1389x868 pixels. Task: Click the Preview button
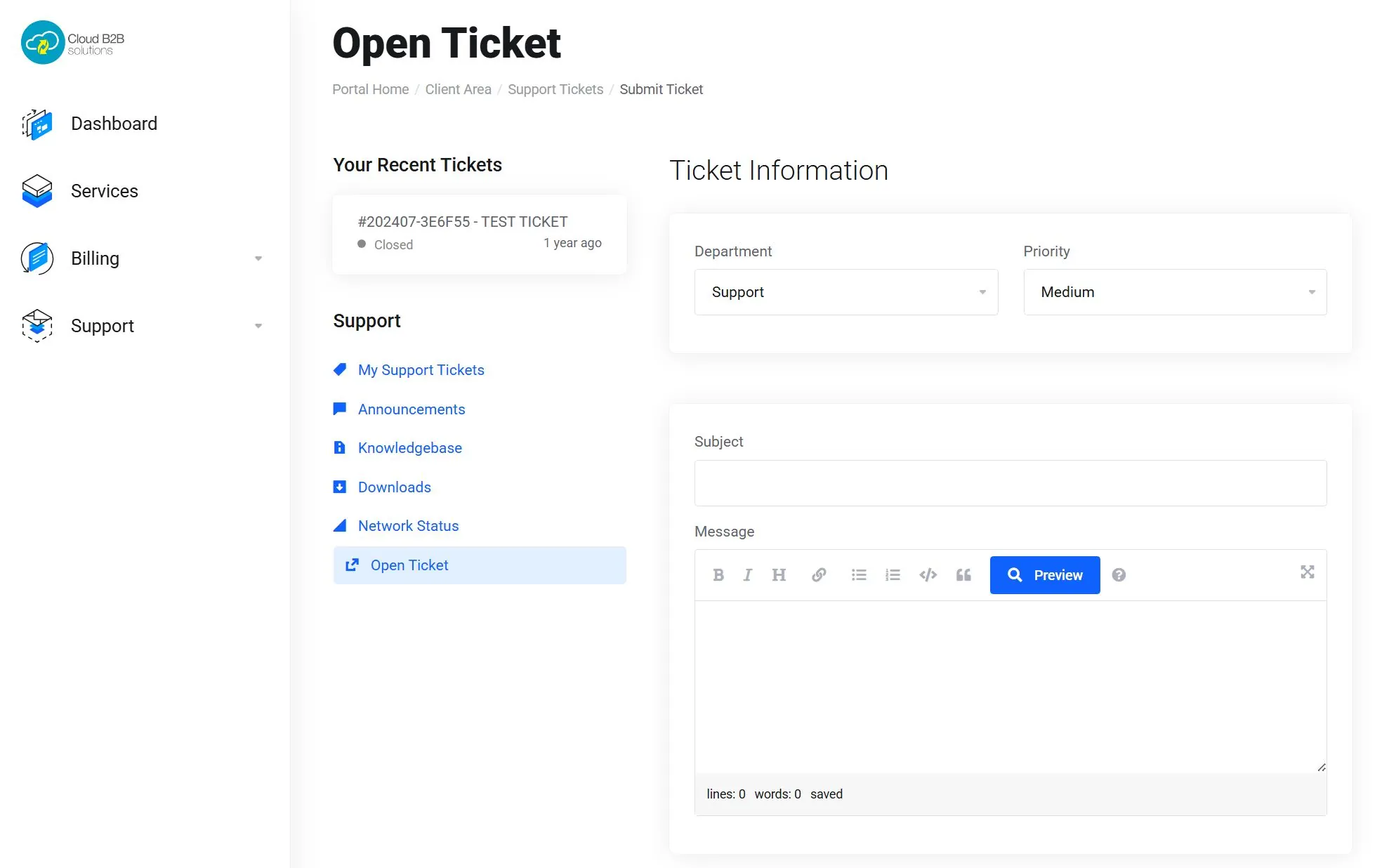coord(1045,575)
